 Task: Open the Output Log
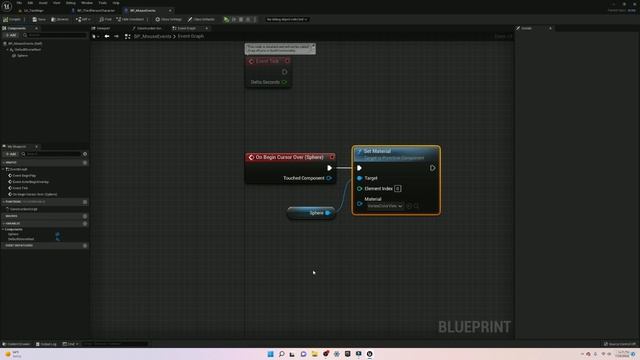(46, 344)
